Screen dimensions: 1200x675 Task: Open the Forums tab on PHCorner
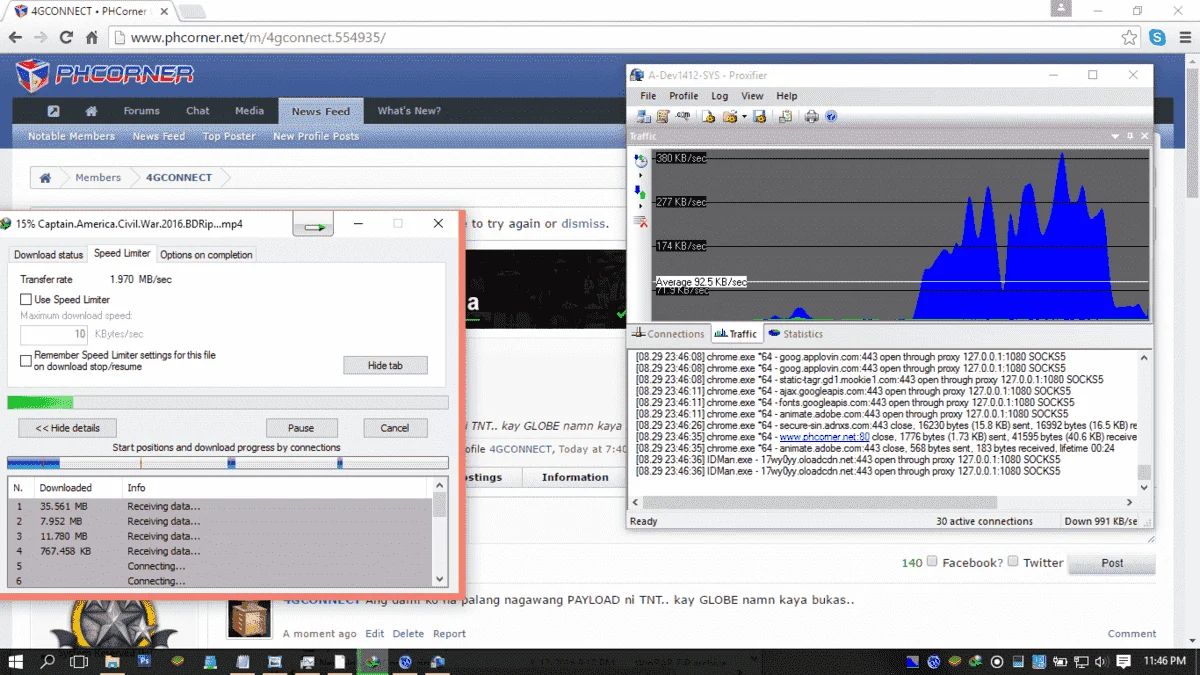[x=141, y=111]
